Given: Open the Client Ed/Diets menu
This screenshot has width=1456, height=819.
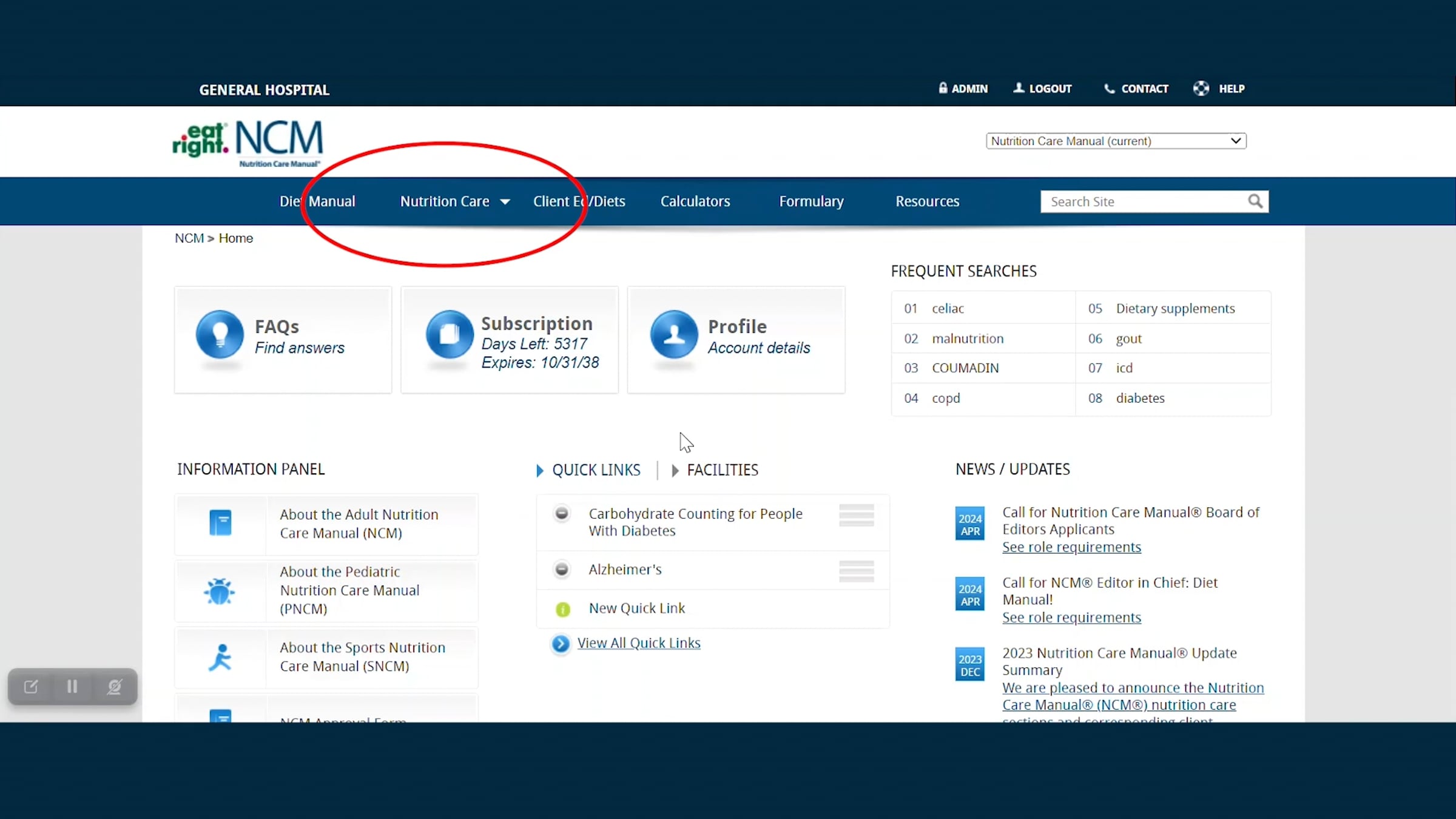Looking at the screenshot, I should click(x=579, y=201).
